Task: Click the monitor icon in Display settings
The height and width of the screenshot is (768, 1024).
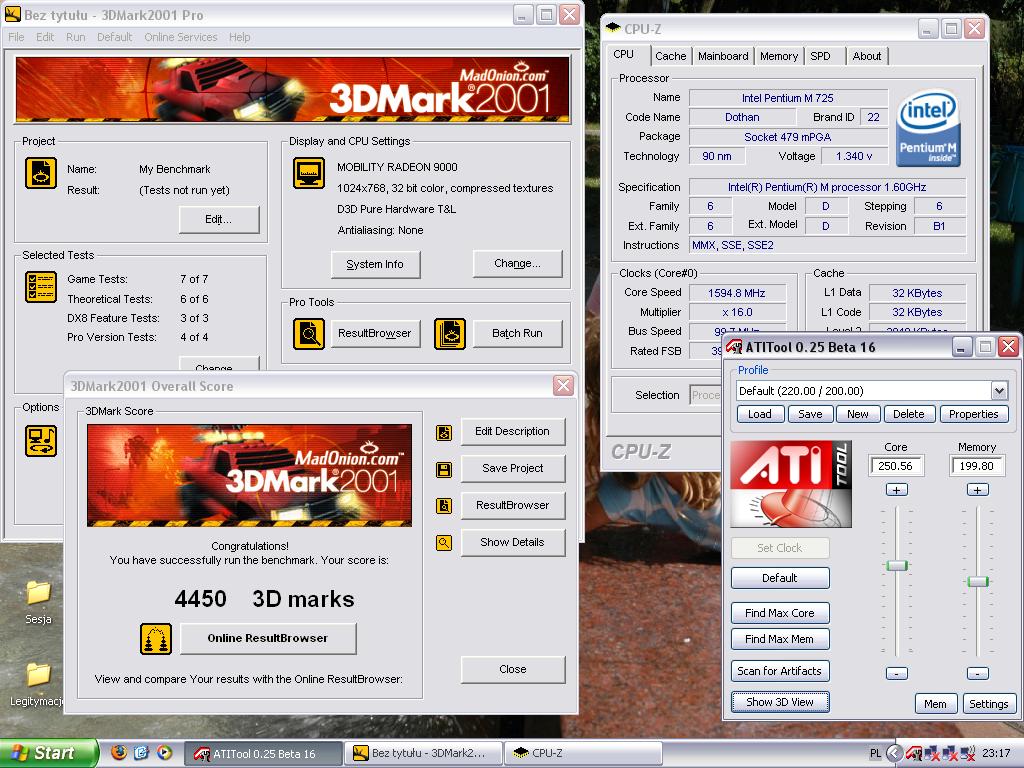Action: click(x=309, y=173)
